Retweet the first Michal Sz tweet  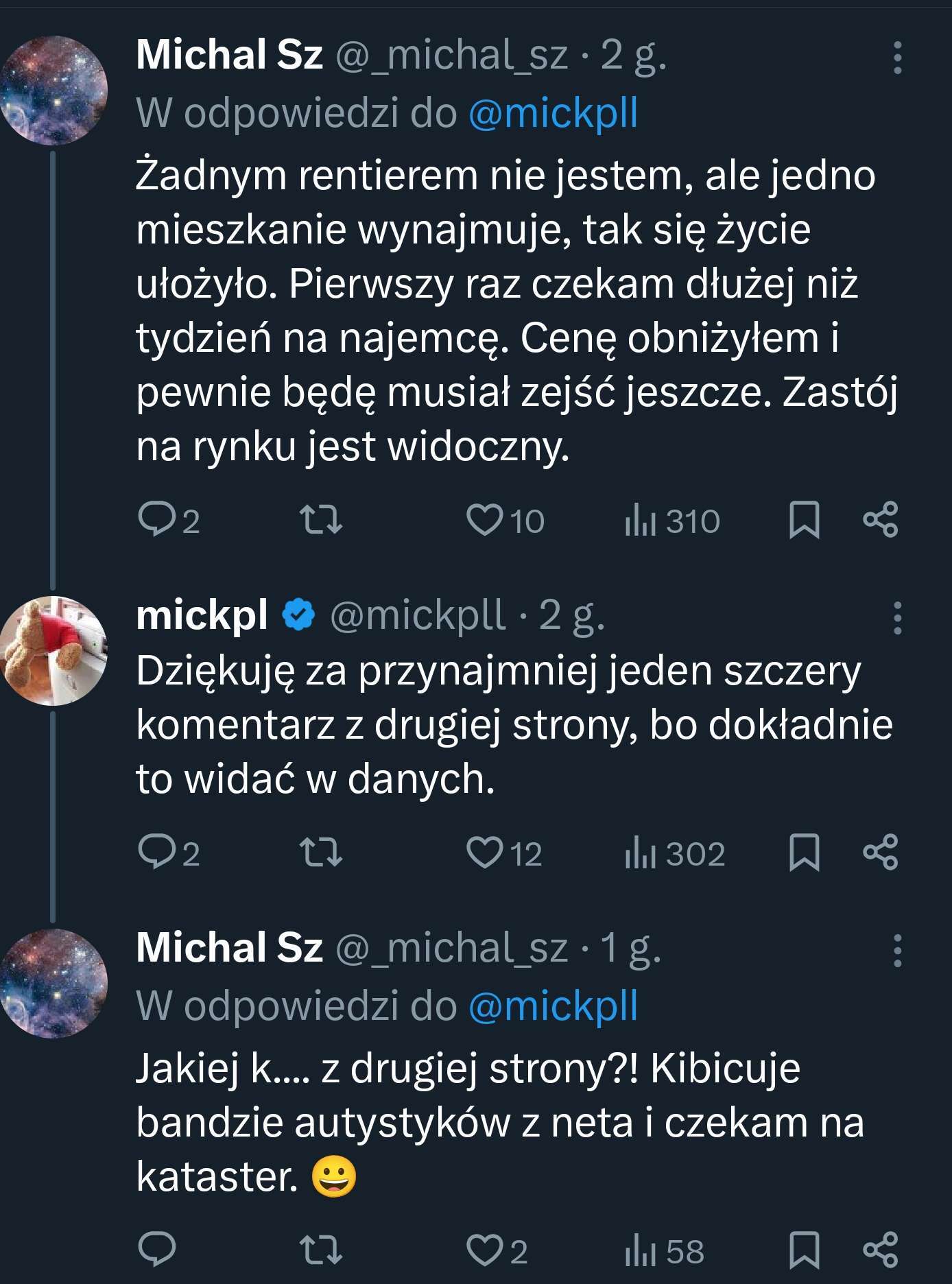click(x=321, y=519)
